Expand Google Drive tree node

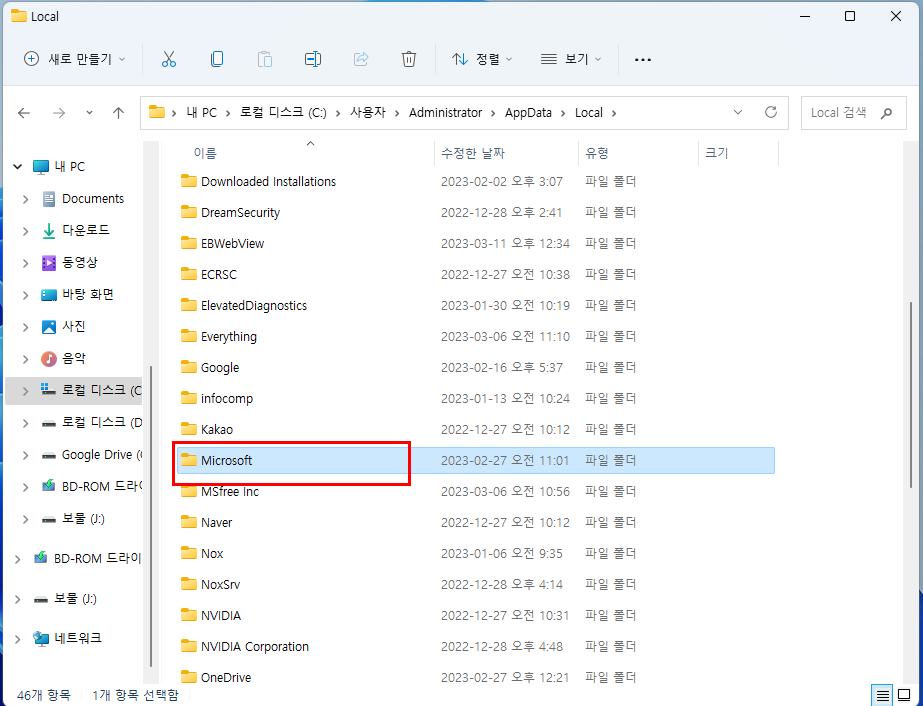(25, 455)
